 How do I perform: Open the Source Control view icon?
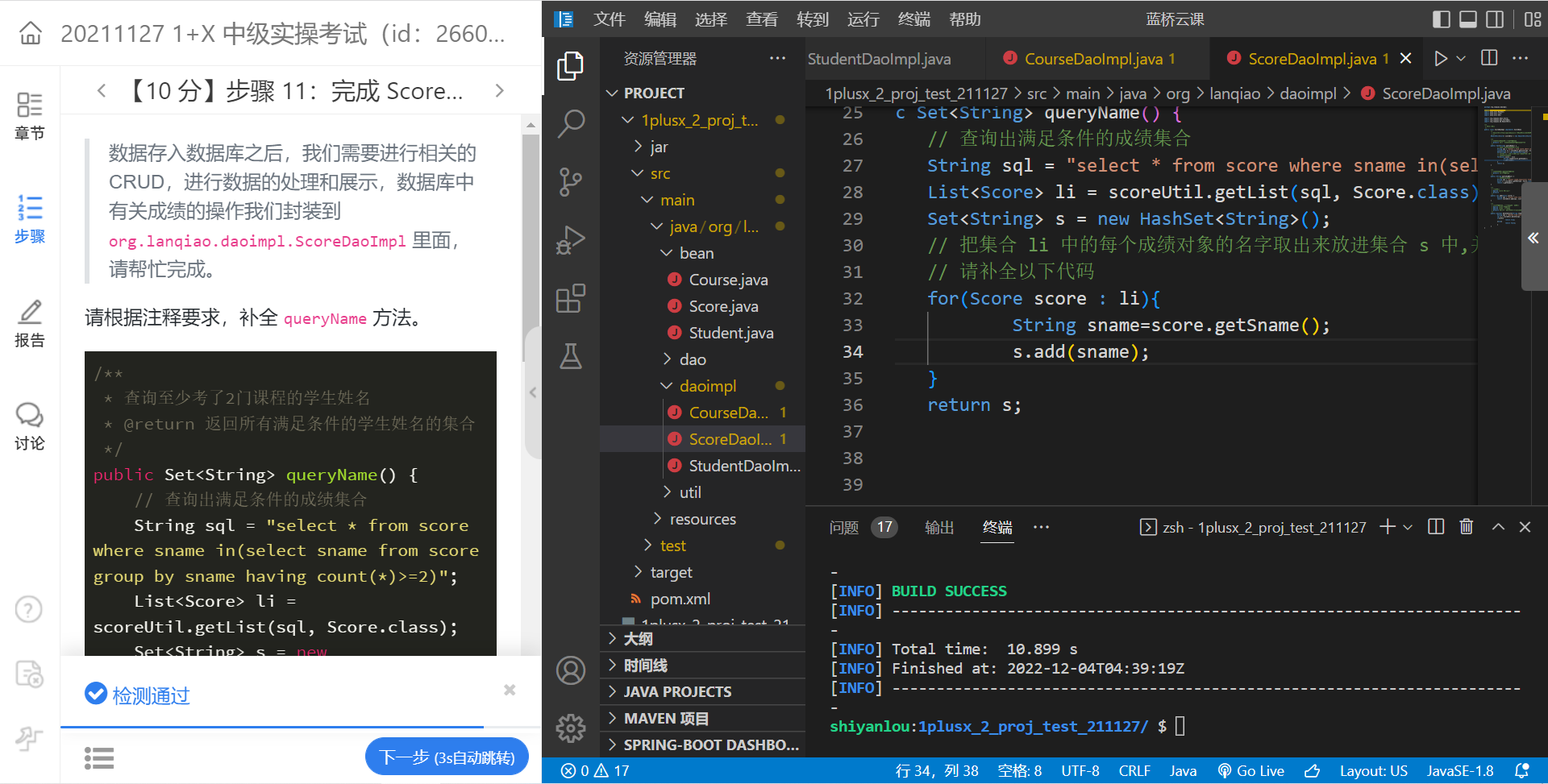click(571, 182)
